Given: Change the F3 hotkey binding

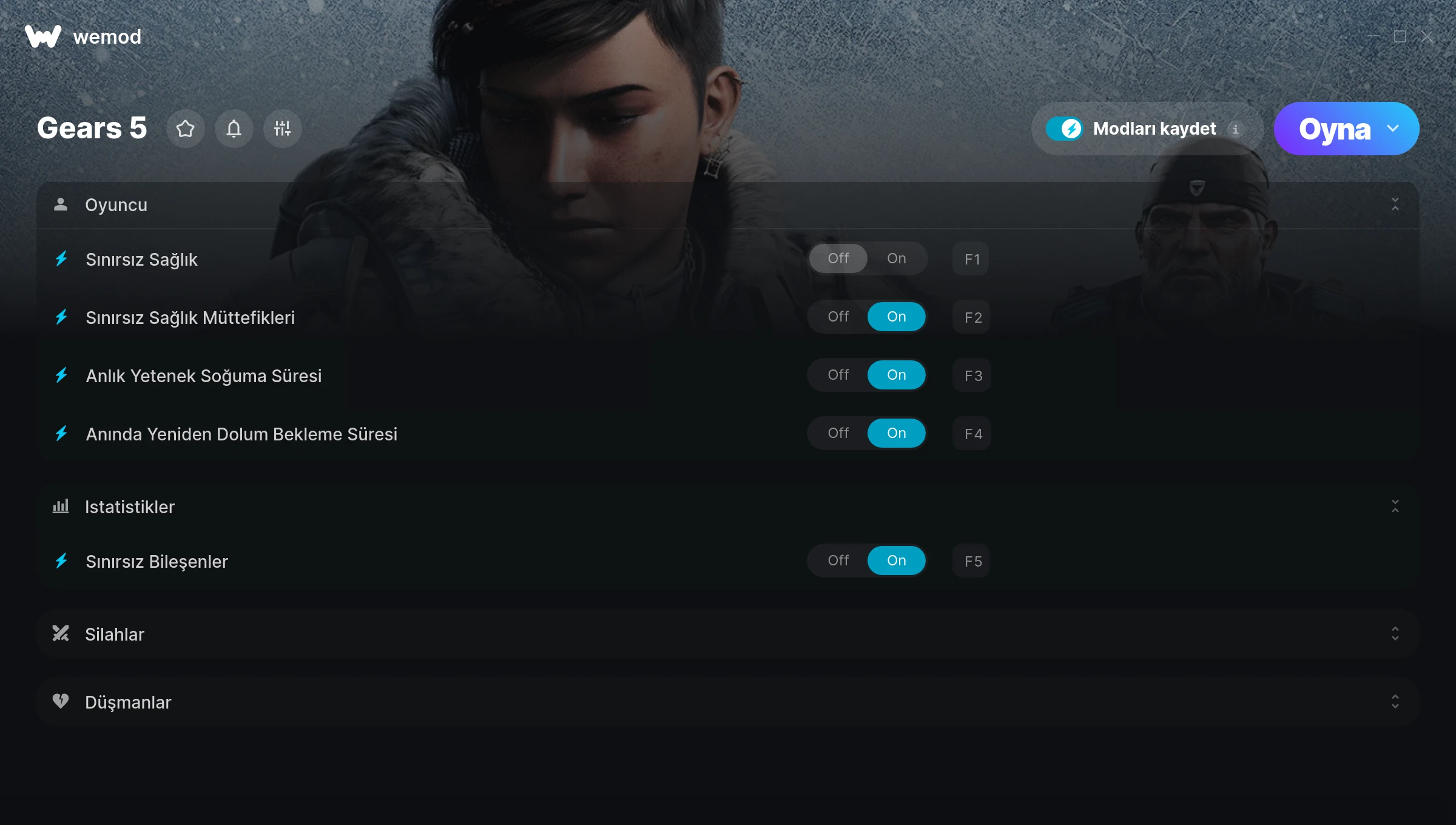Looking at the screenshot, I should tap(972, 375).
